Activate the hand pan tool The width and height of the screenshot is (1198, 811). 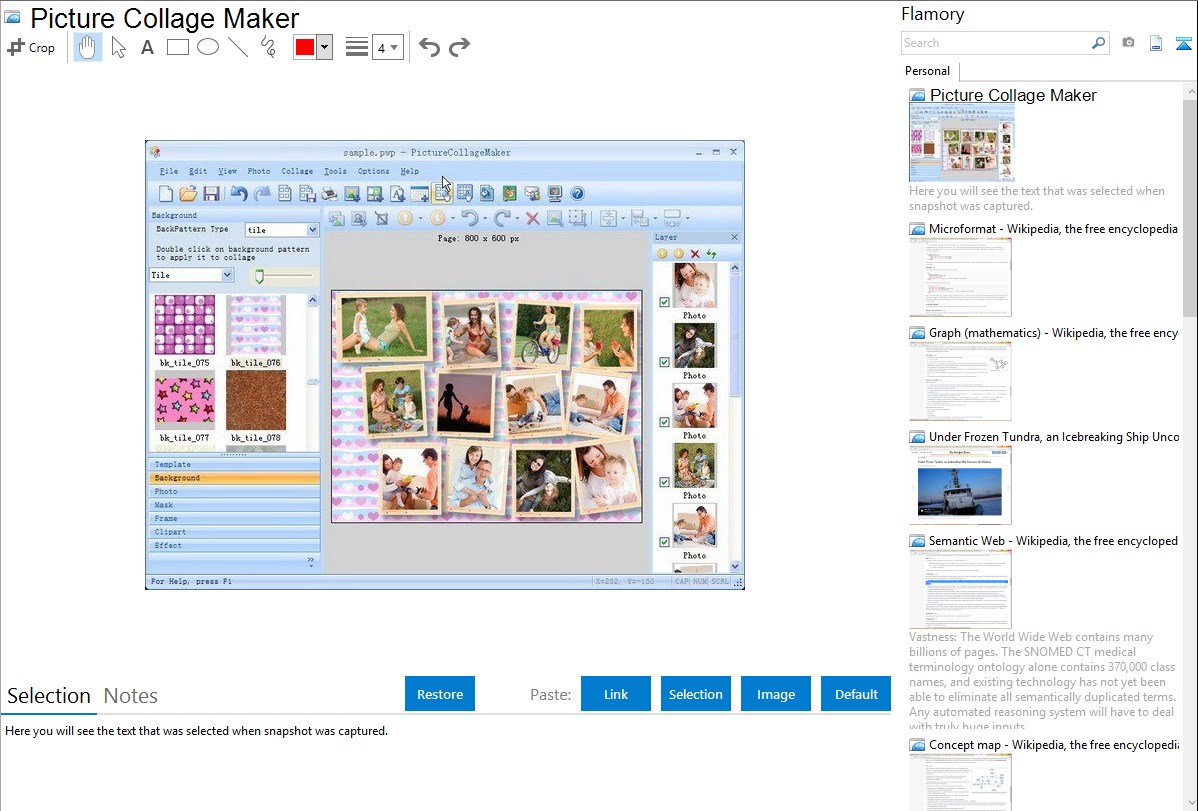[x=88, y=47]
